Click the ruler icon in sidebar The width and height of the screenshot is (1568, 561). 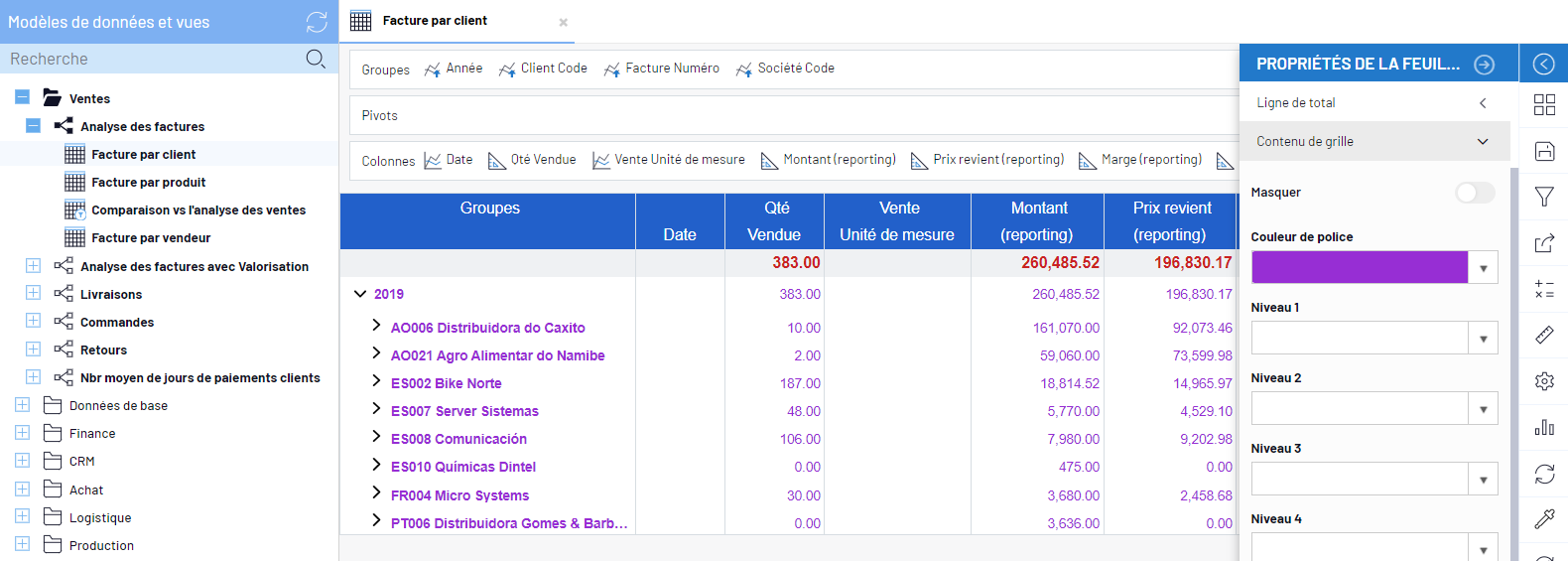click(1544, 336)
